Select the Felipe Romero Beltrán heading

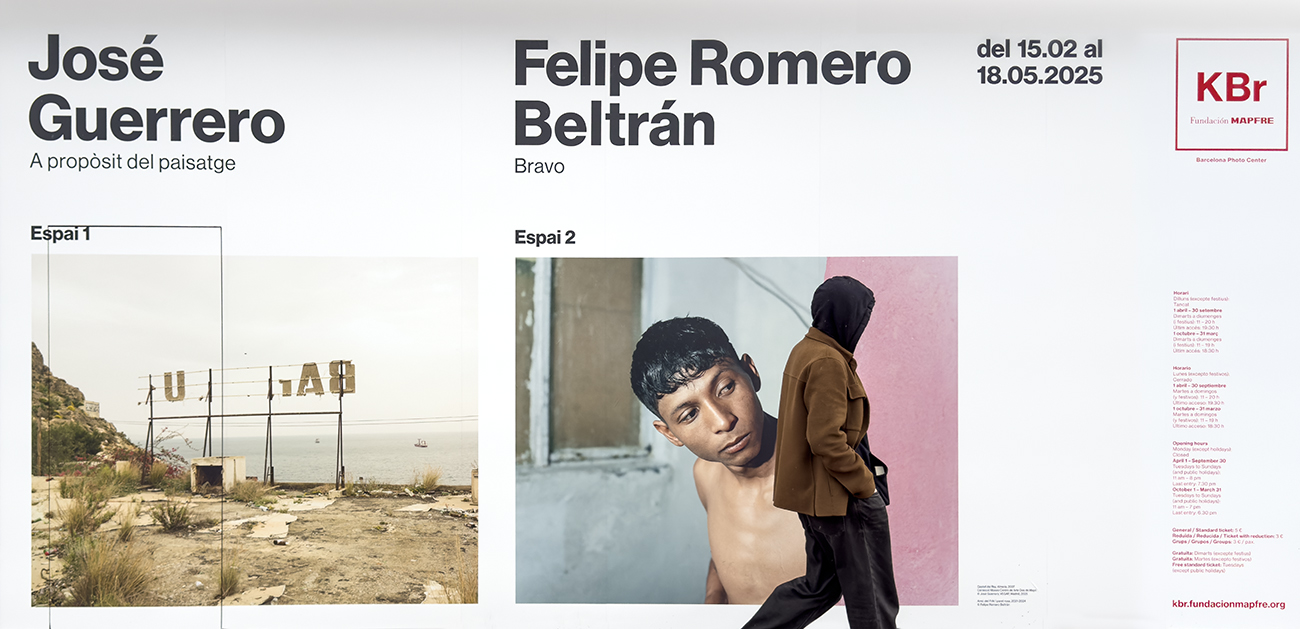(712, 93)
